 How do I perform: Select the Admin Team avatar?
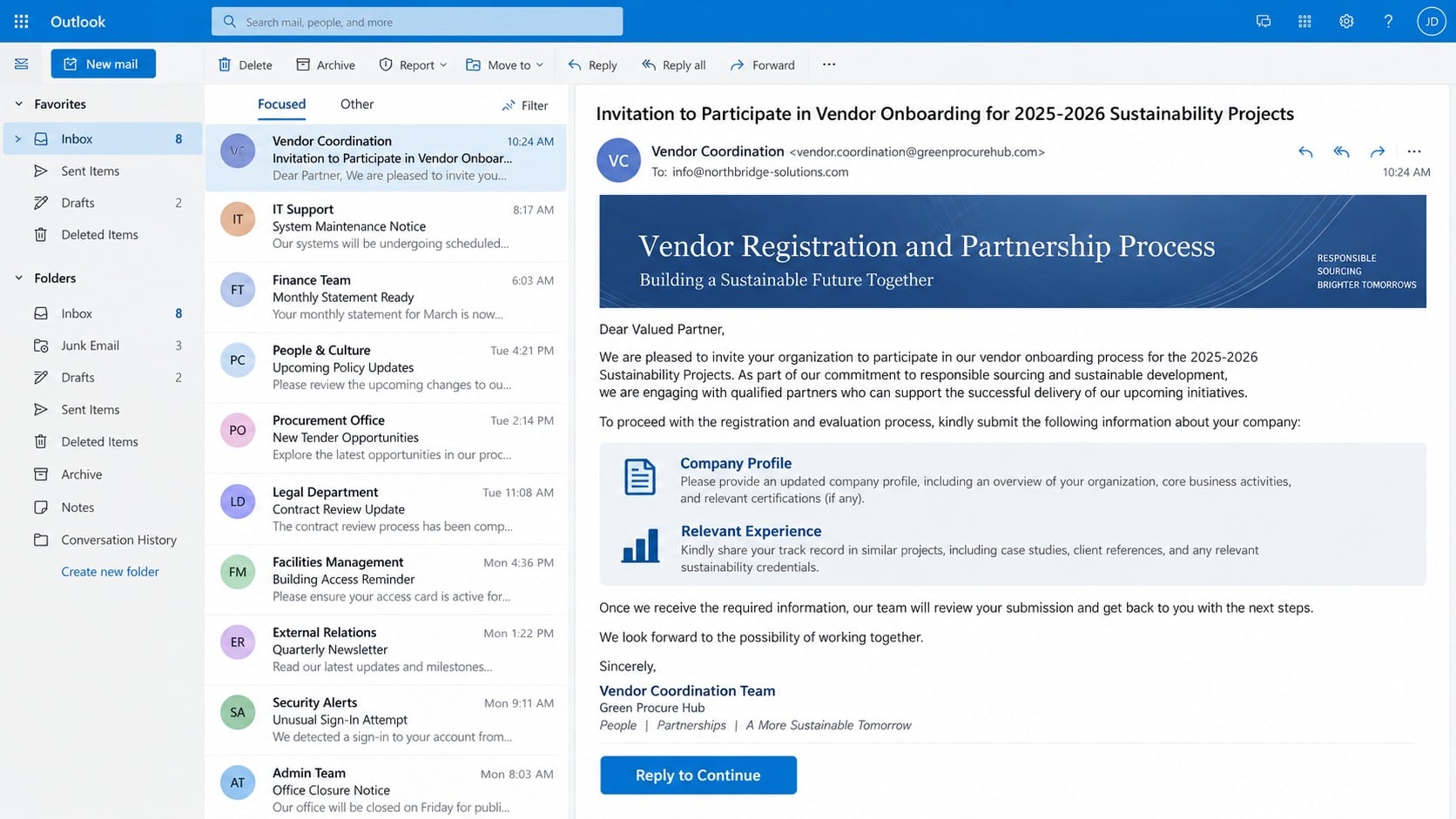(x=238, y=782)
